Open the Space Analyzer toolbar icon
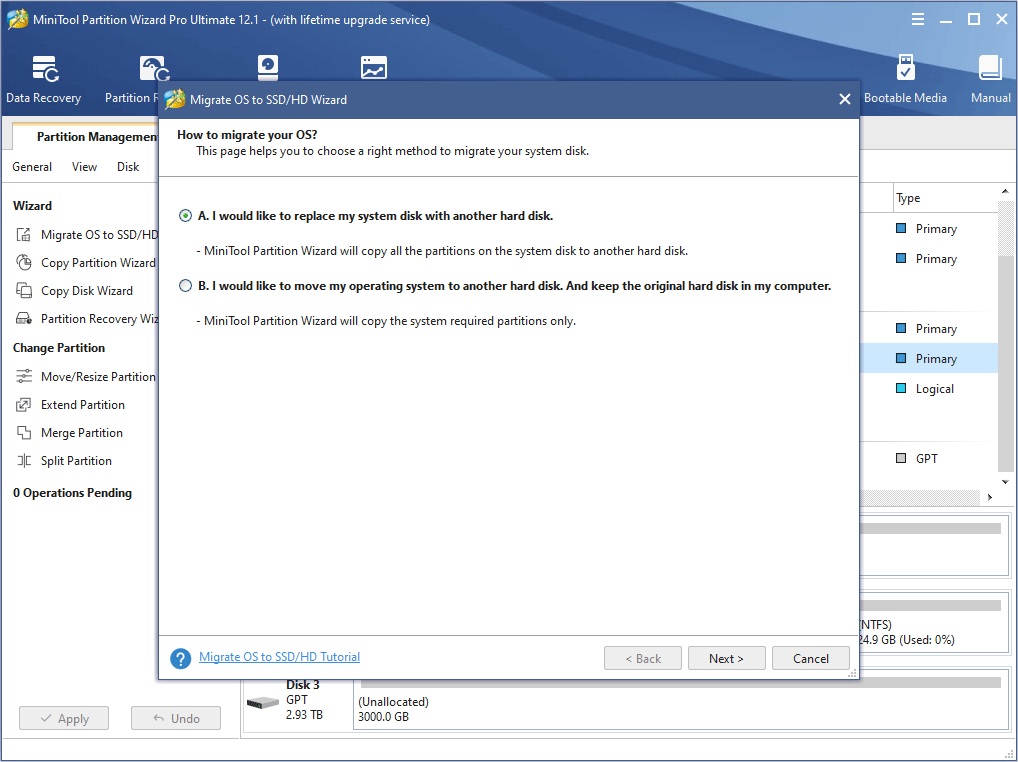1018x762 pixels. (x=373, y=68)
